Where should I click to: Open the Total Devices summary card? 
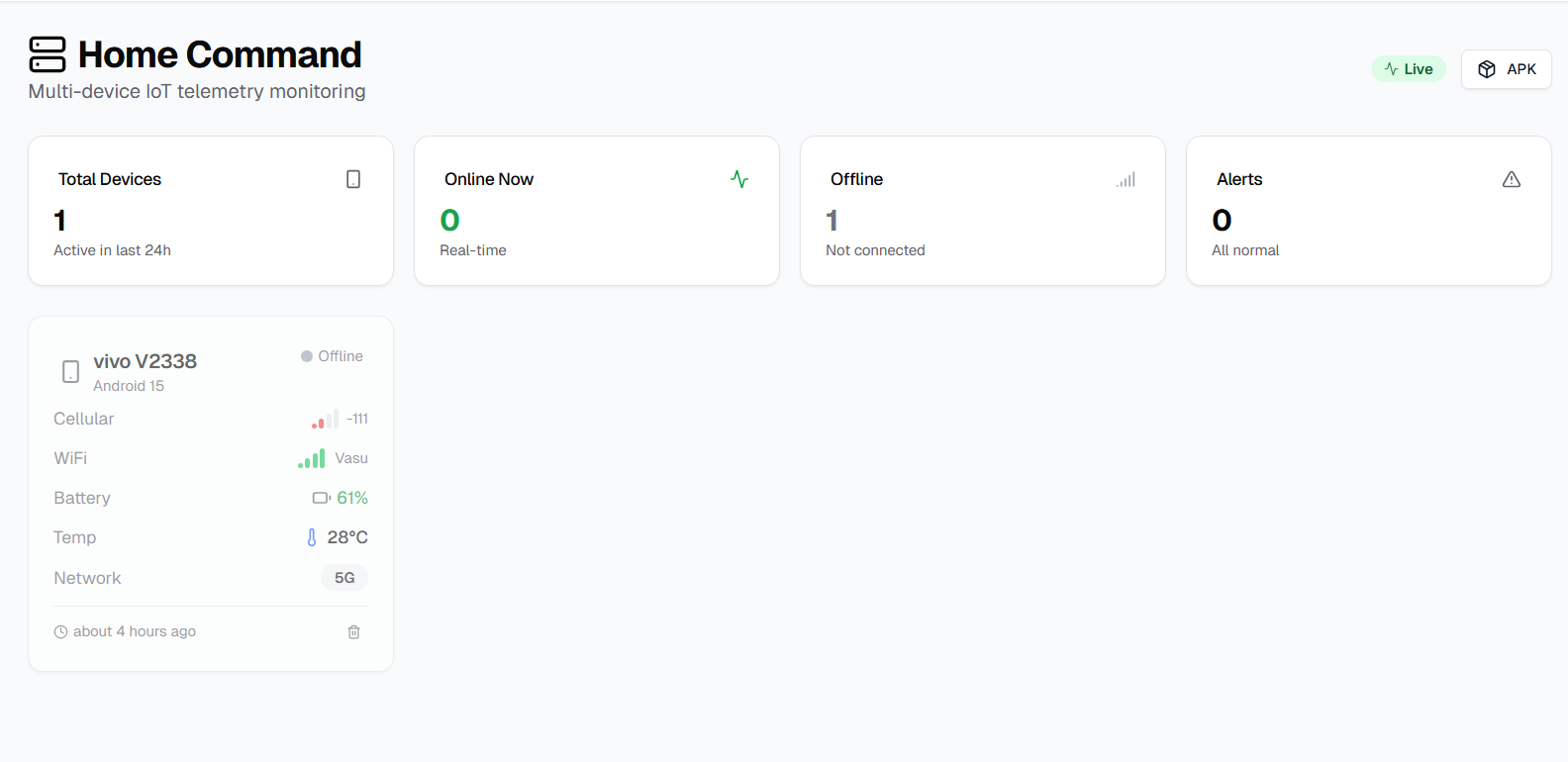(210, 211)
